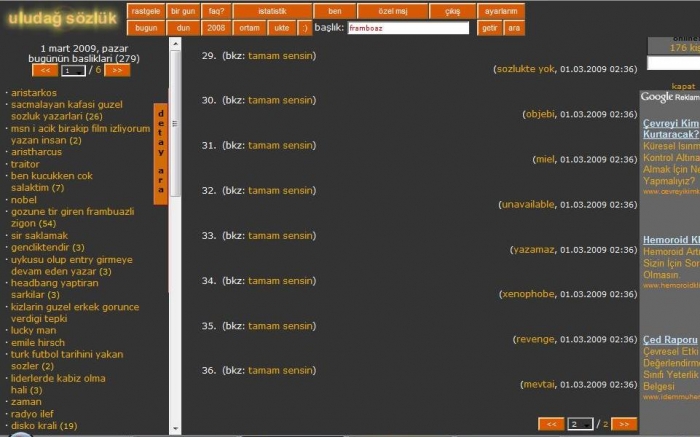The width and height of the screenshot is (700, 437).
Task: Click kapat to close the ads
Action: 683,86
